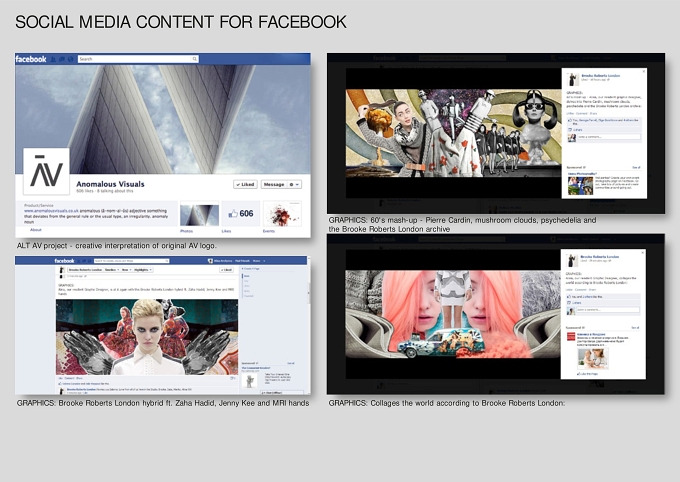
Task: Open Brooke Roberts London link in pink-hair viewer
Action: tap(600, 257)
